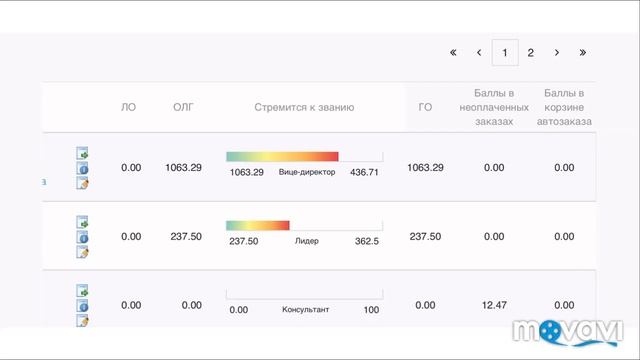
Task: Go to the next page arrow
Action: (x=557, y=53)
